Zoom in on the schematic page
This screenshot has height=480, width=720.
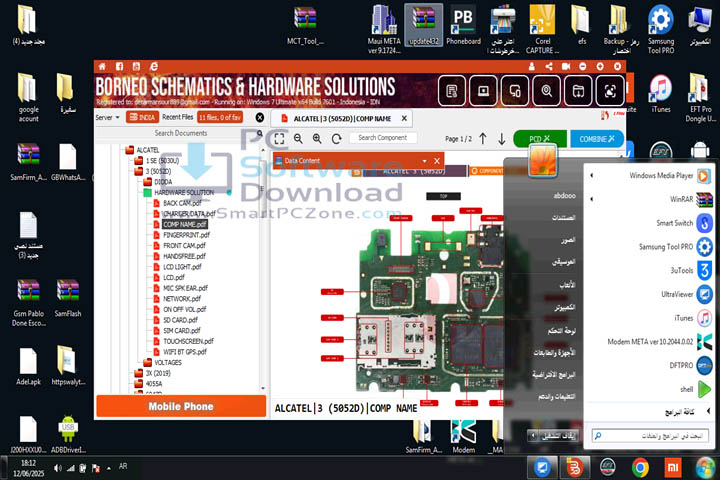click(x=317, y=139)
